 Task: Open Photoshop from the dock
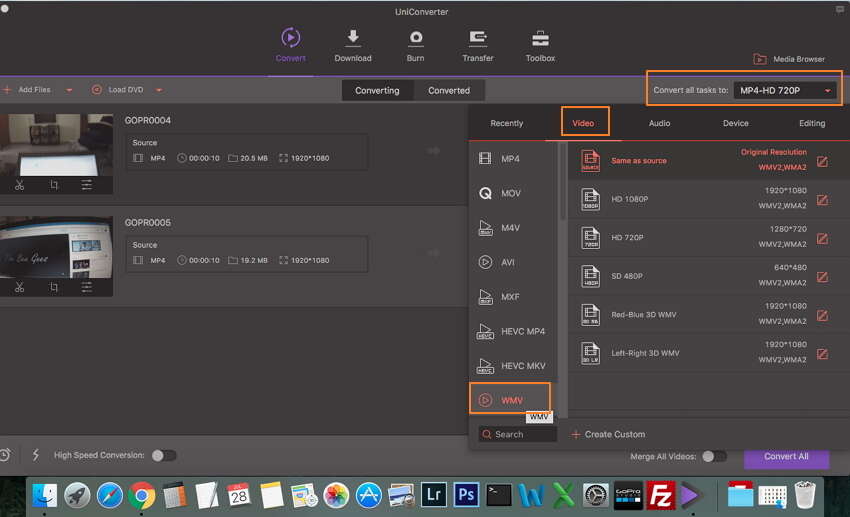click(x=466, y=495)
